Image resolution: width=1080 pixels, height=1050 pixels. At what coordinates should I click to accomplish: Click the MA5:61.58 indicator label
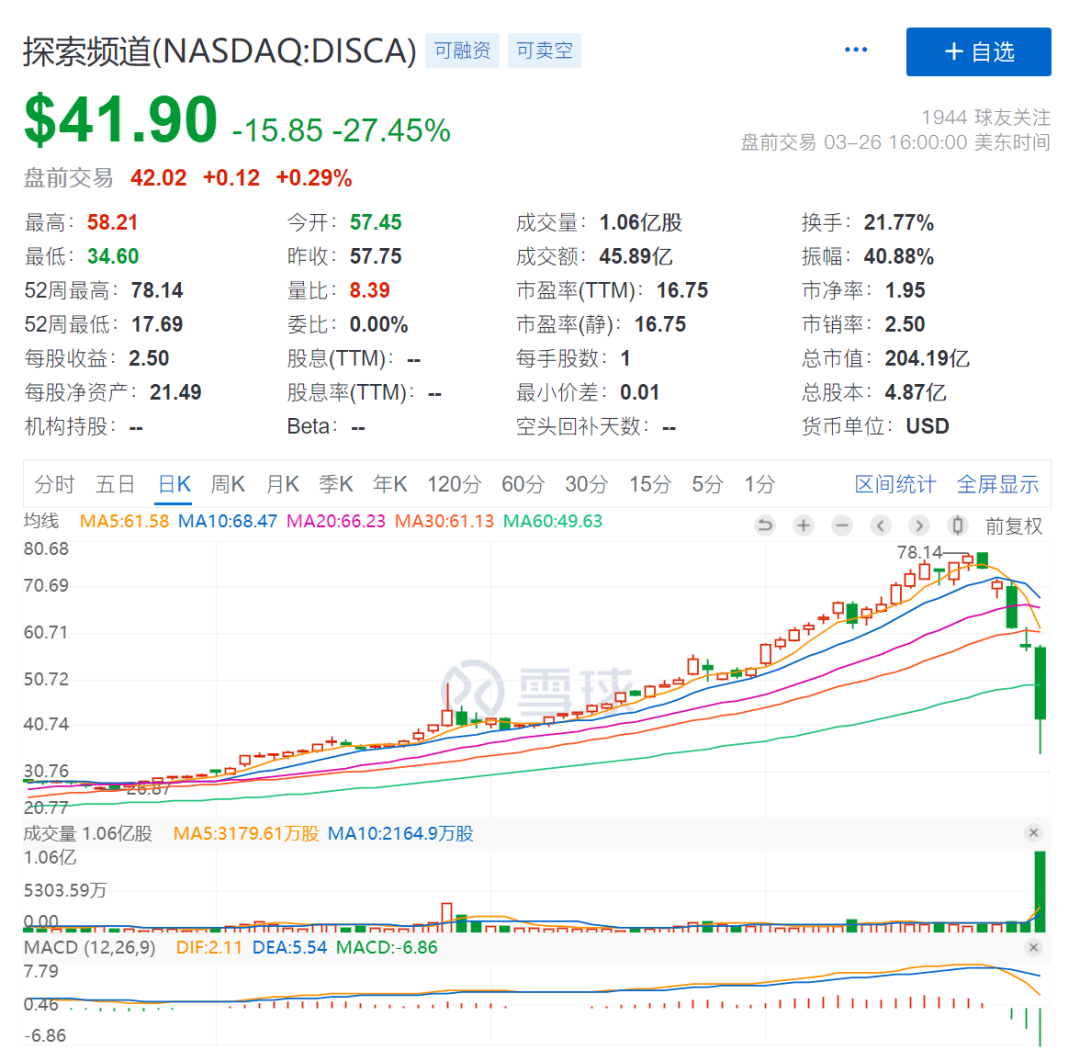coord(125,521)
